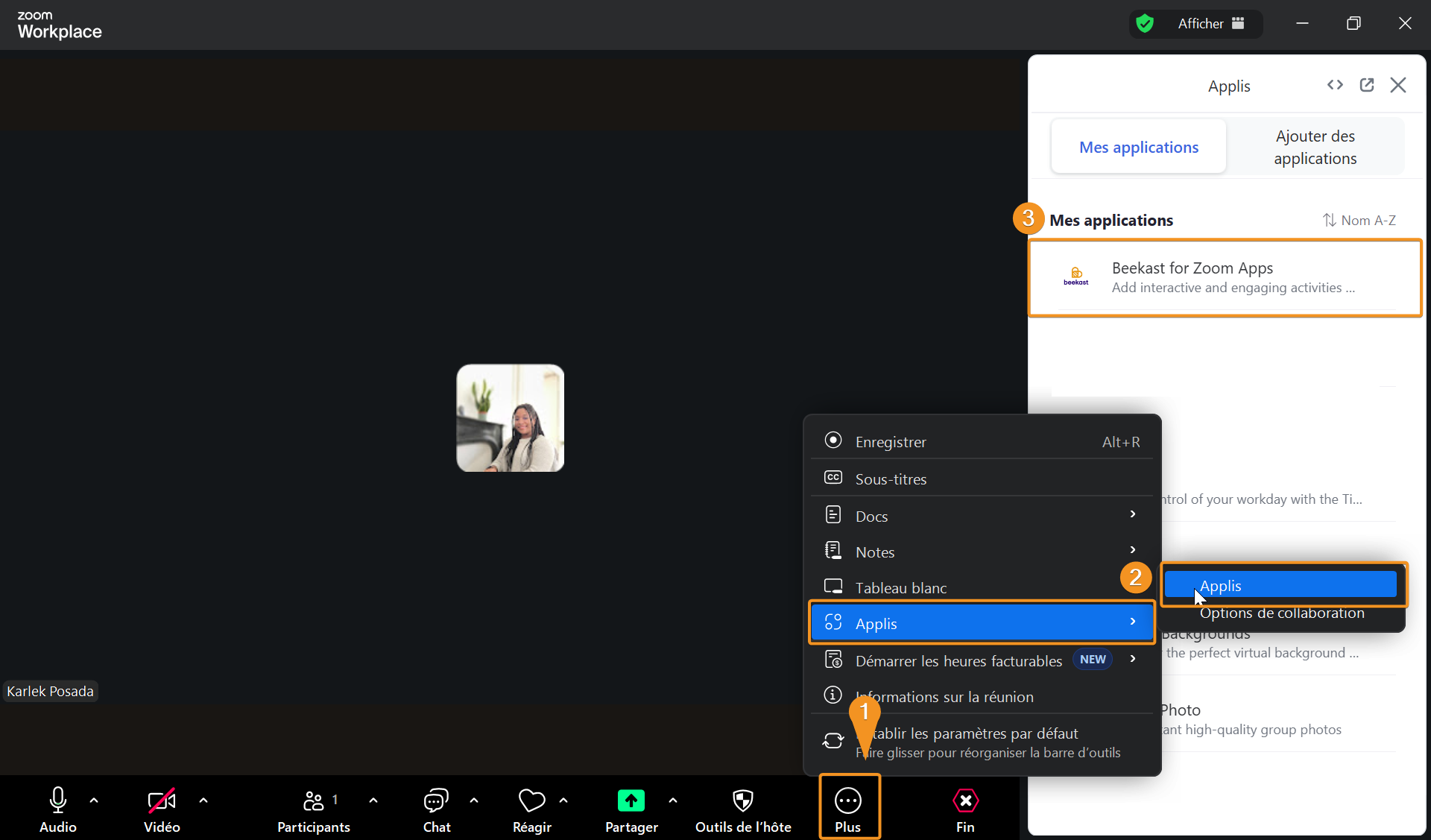Click the encryption shield icon in title bar

(x=1145, y=24)
